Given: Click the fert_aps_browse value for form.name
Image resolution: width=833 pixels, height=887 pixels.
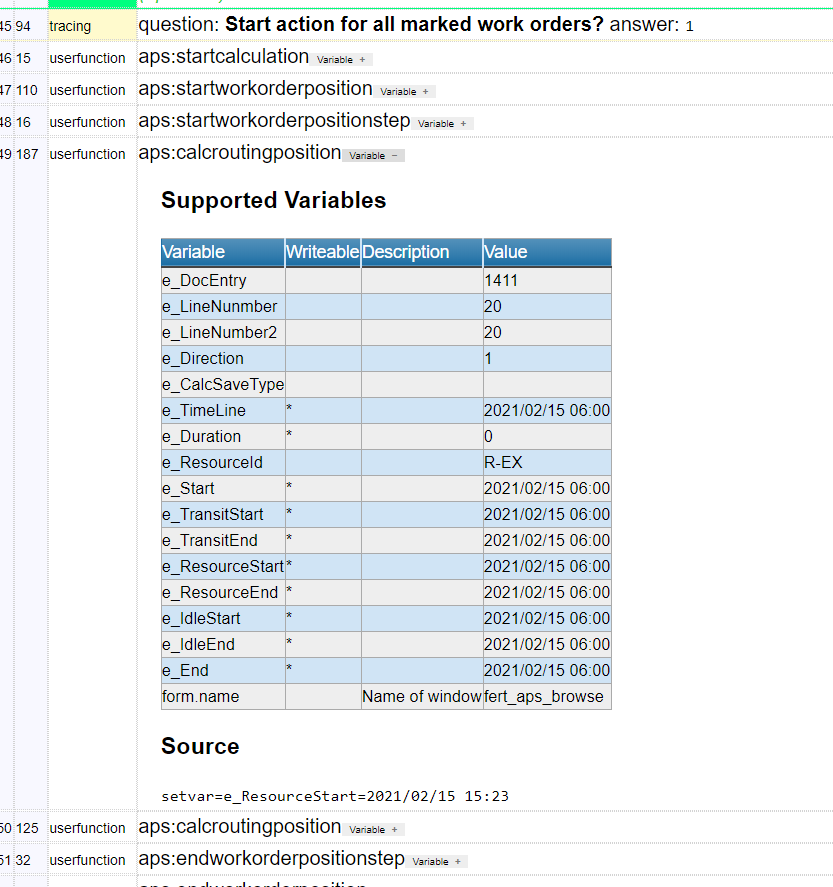Looking at the screenshot, I should [x=543, y=696].
